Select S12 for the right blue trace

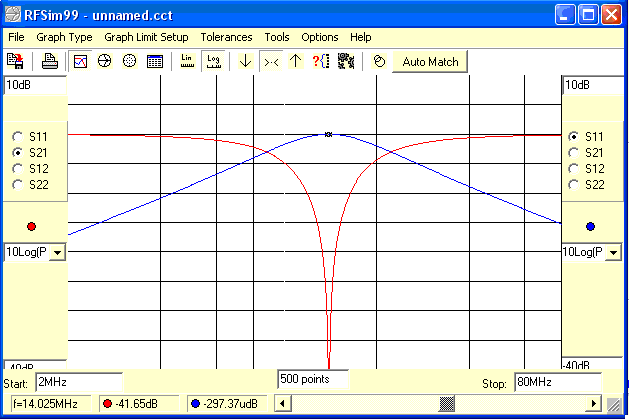[x=574, y=168]
